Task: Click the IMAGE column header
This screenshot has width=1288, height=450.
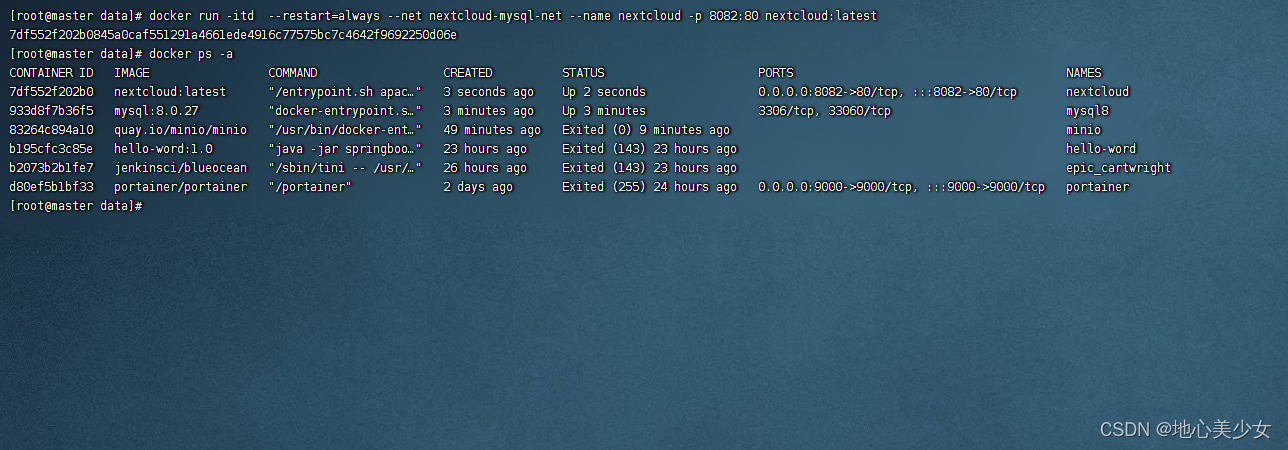Action: 131,73
